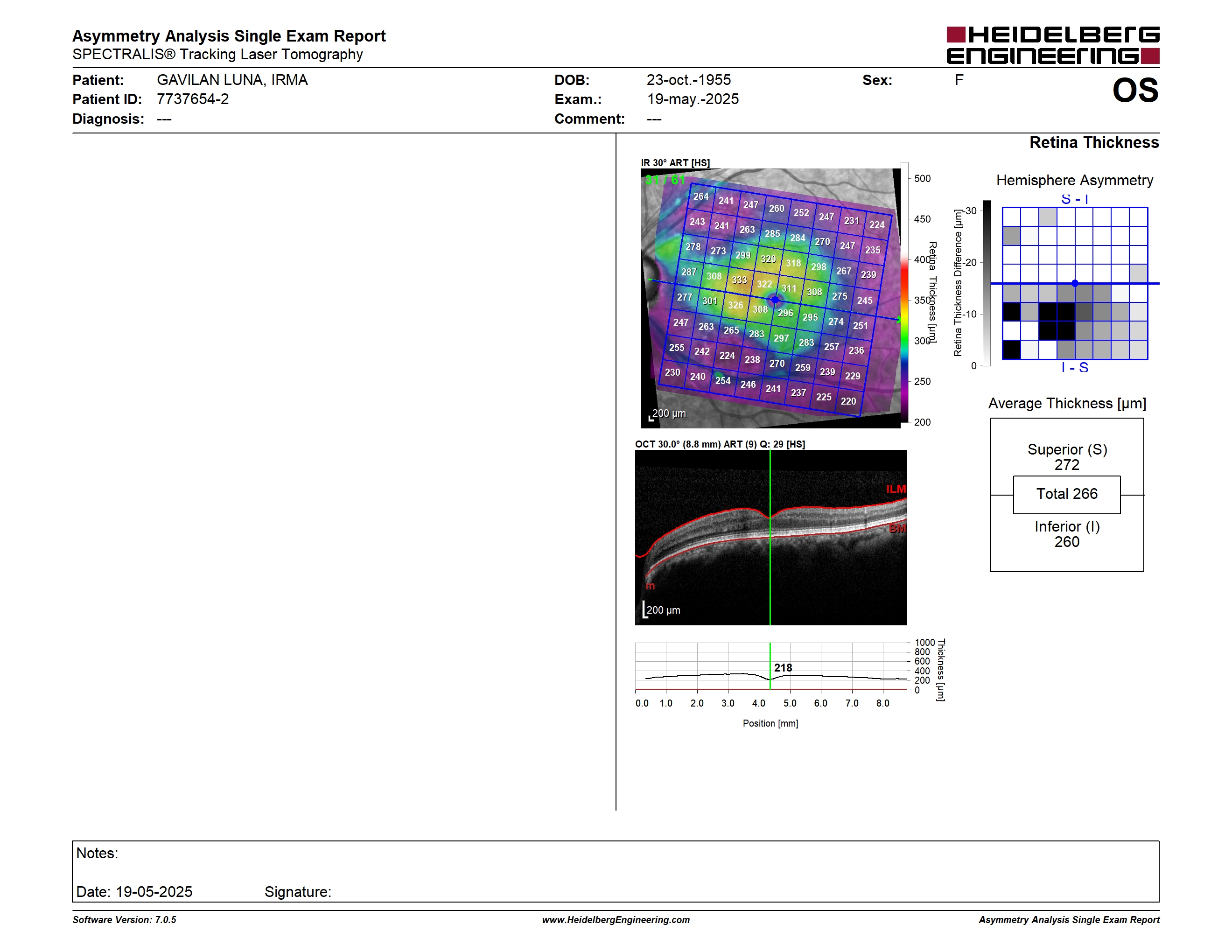Click Software Version: 7.0.5 footer

click(x=124, y=920)
